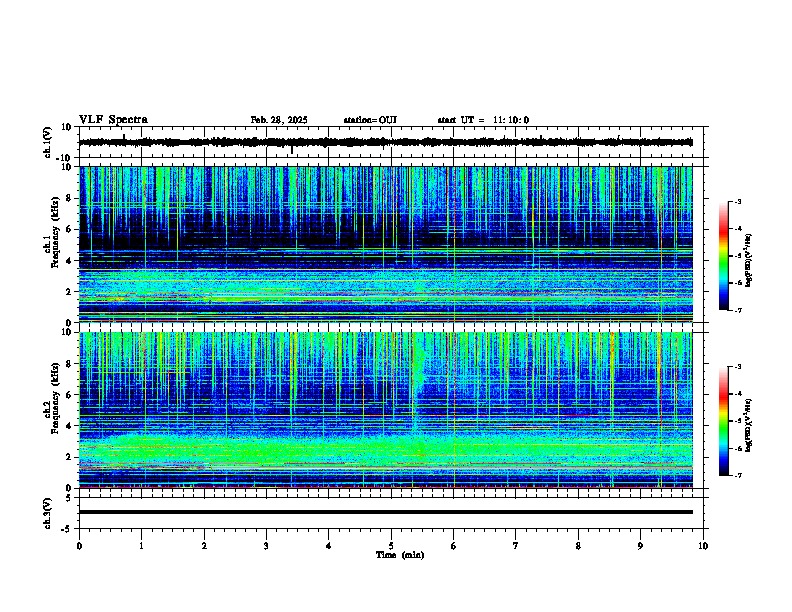Click the 'Time (min)' axis label
Screen dimensions: 792x612
pyautogui.click(x=400, y=555)
